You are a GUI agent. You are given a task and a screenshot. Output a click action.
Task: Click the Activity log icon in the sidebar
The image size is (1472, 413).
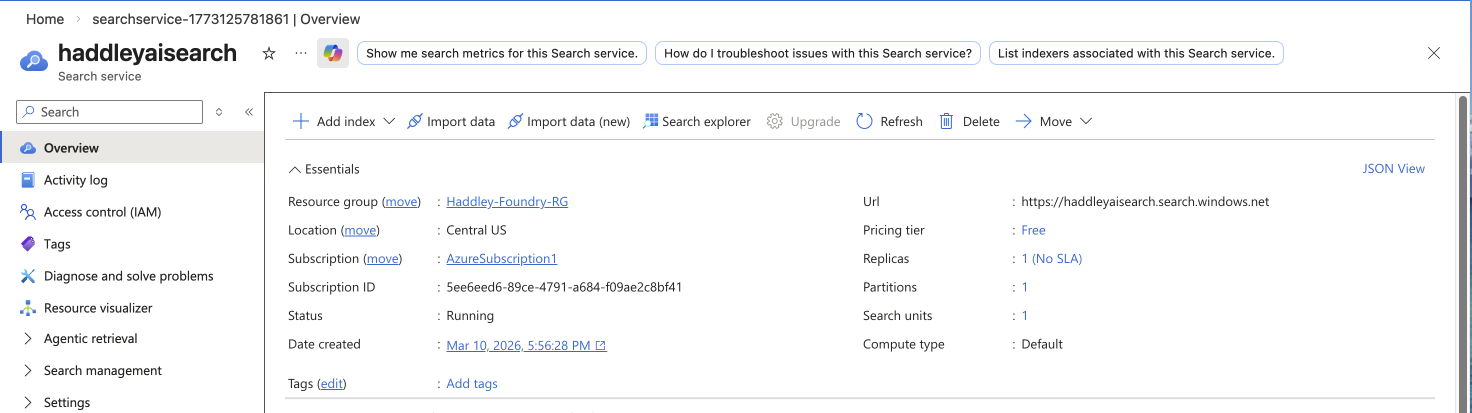(x=28, y=180)
